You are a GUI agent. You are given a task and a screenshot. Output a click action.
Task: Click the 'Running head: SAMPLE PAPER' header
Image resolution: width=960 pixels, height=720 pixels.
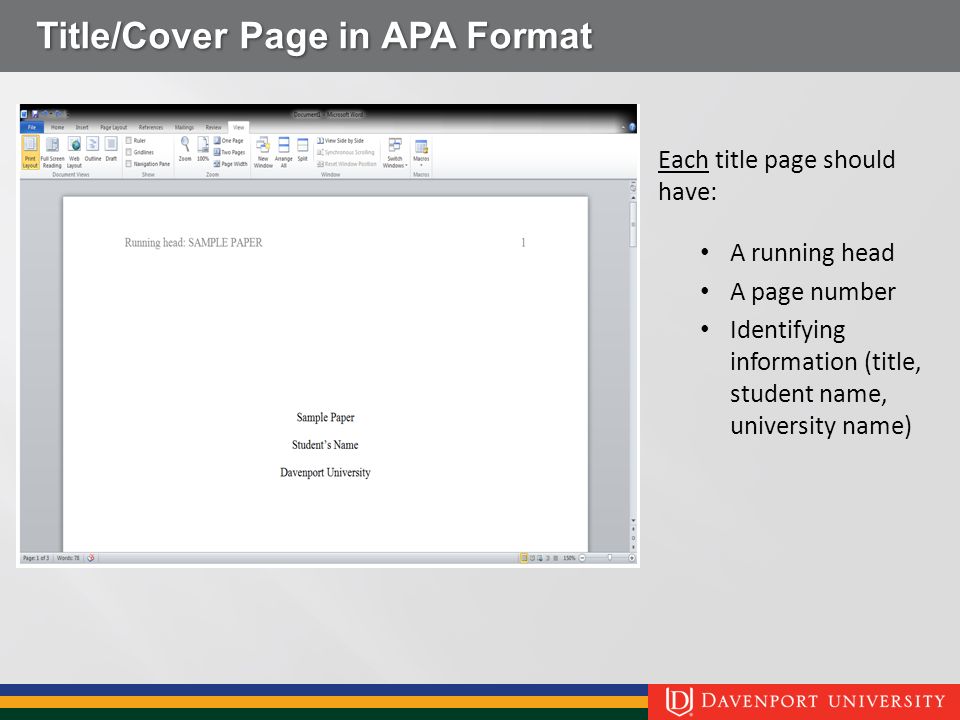[193, 242]
